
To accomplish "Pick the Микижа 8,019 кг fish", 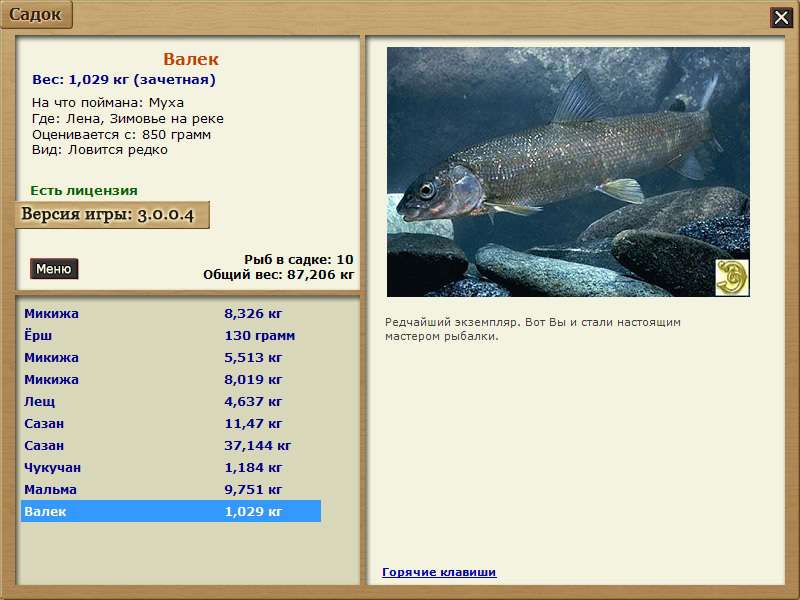I will 170,380.
